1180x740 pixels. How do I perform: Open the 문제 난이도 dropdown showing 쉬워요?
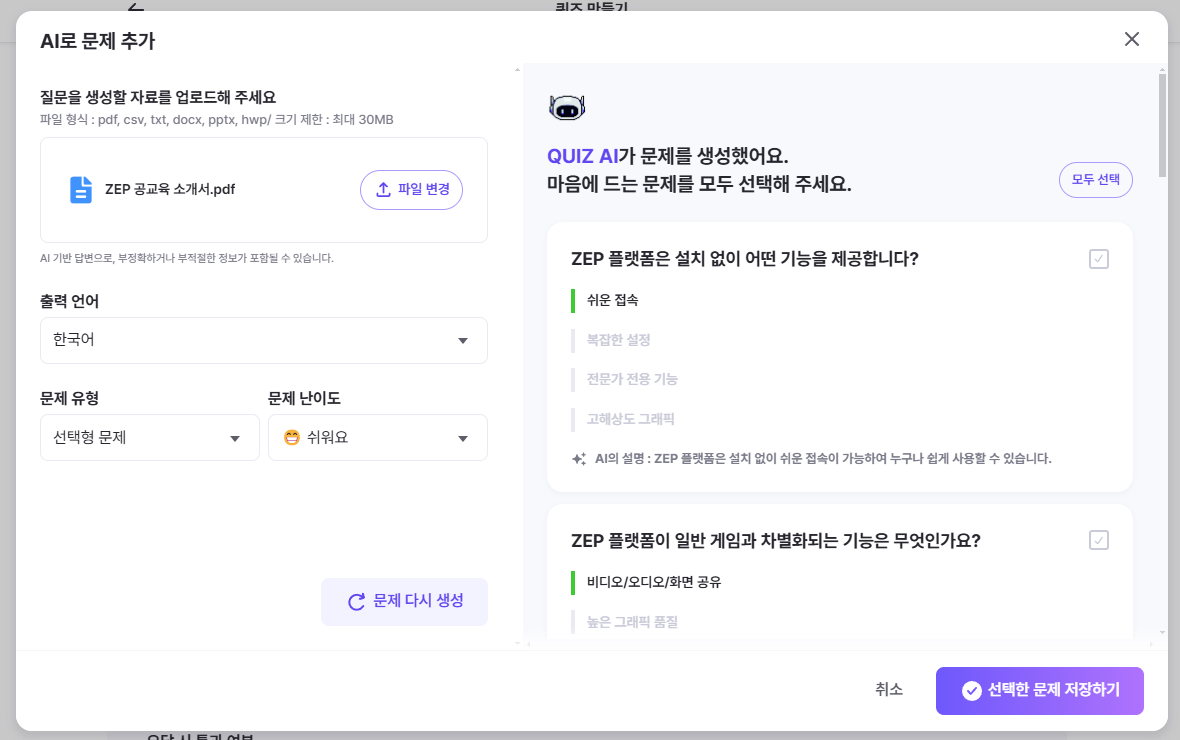378,438
